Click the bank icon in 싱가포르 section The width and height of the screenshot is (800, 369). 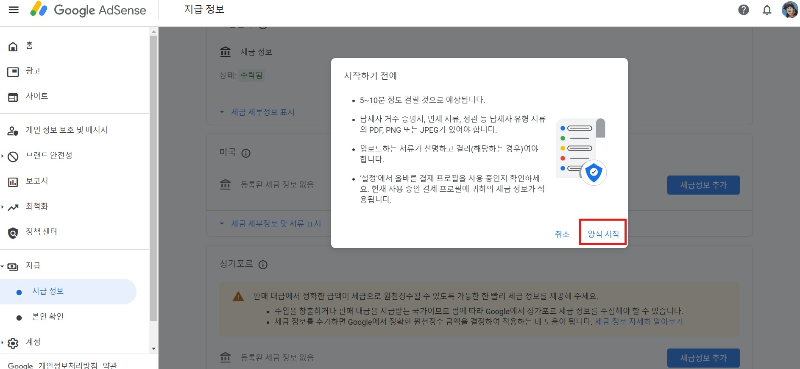click(x=225, y=357)
